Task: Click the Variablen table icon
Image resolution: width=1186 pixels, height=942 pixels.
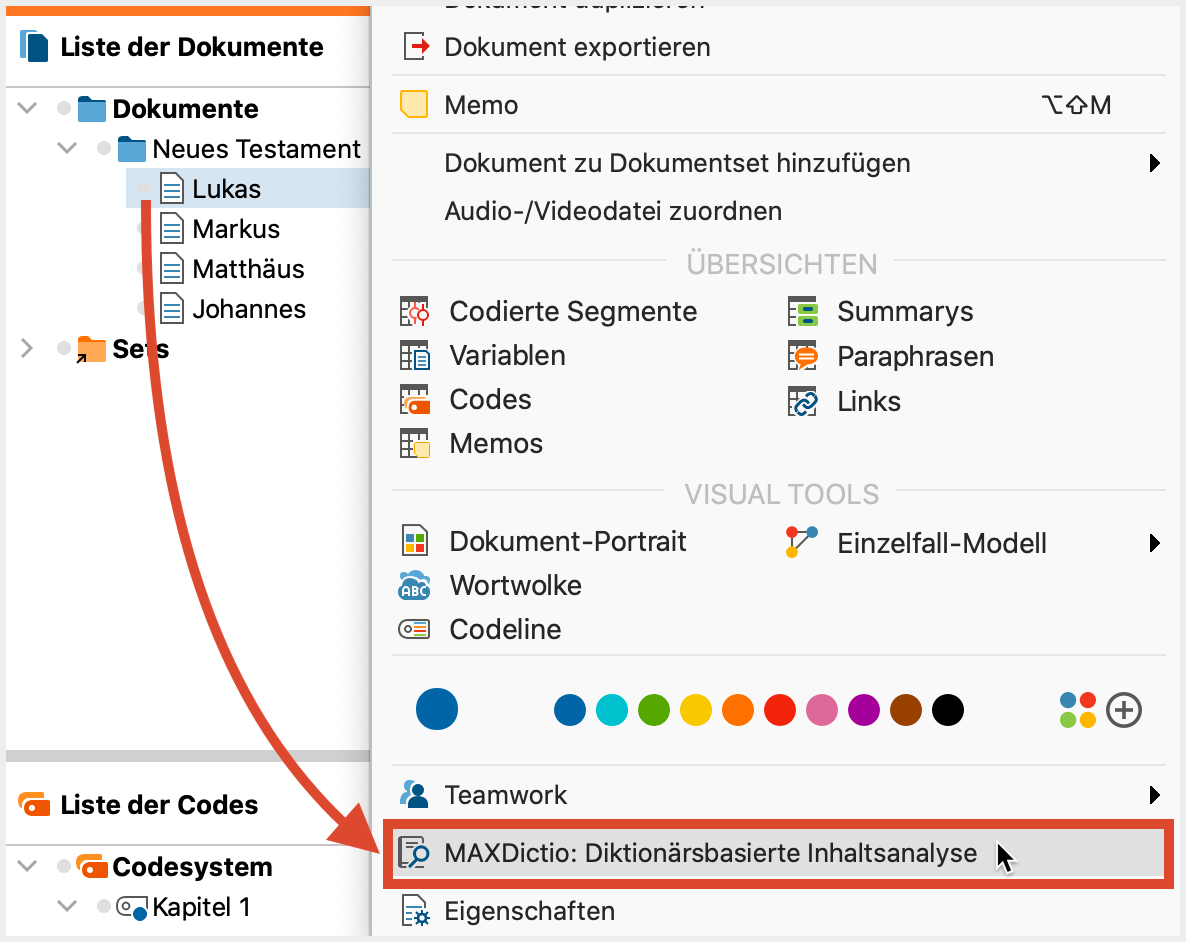Action: click(414, 356)
